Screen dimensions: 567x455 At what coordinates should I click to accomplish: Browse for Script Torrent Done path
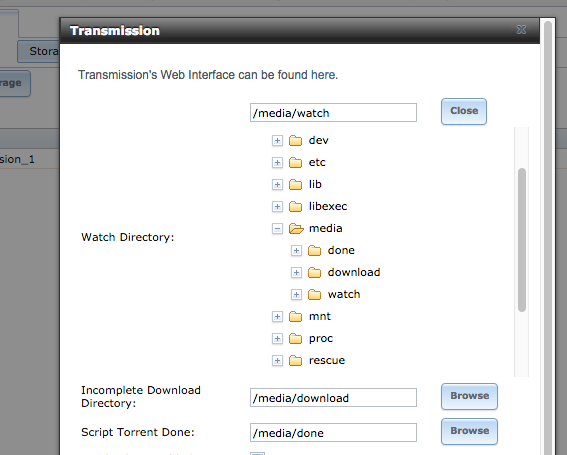click(x=469, y=431)
